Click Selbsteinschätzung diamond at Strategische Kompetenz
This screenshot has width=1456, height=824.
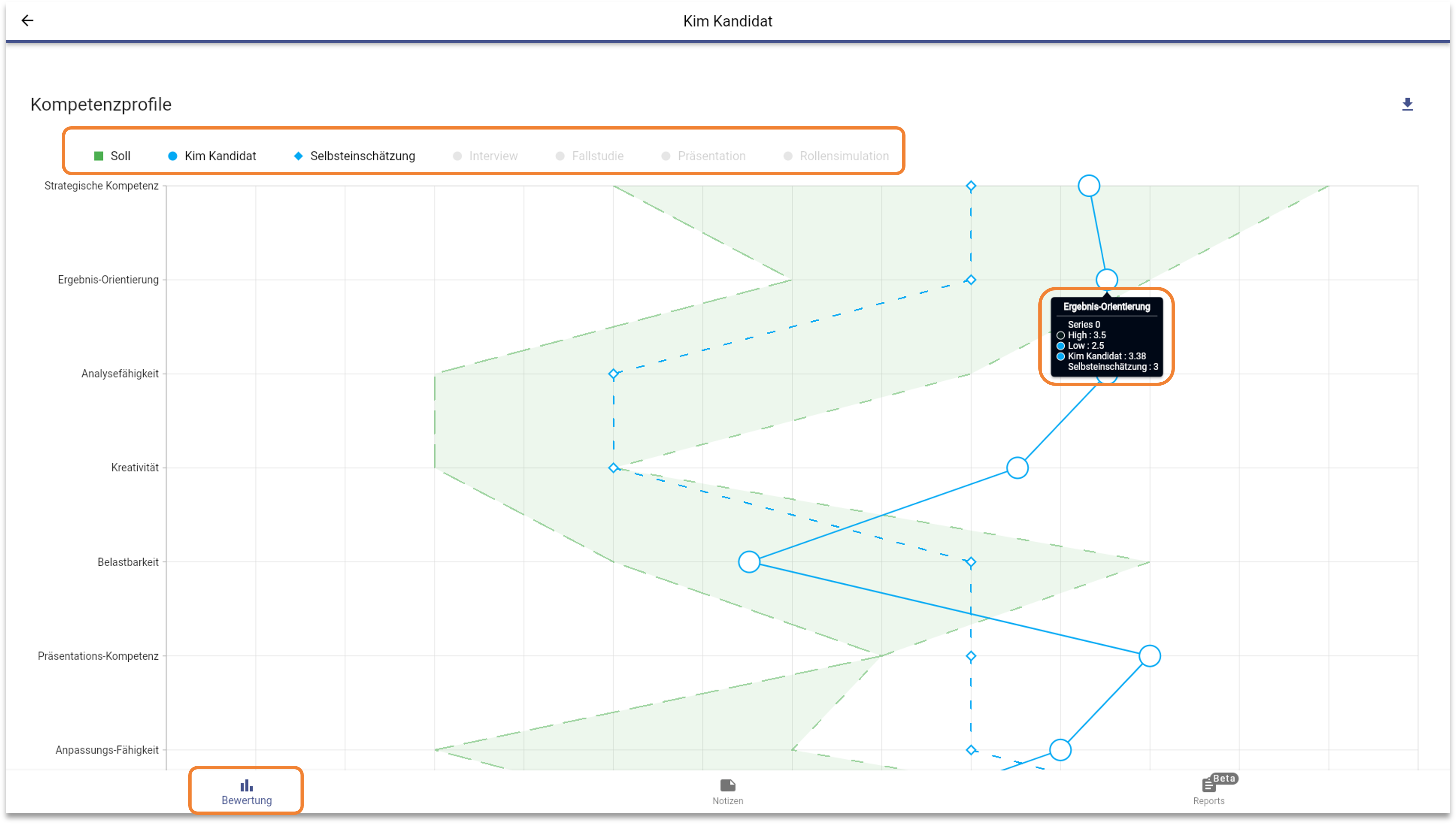[971, 186]
